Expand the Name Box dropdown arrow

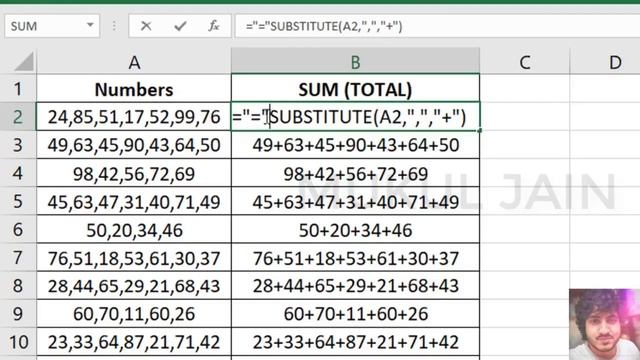(x=90, y=25)
